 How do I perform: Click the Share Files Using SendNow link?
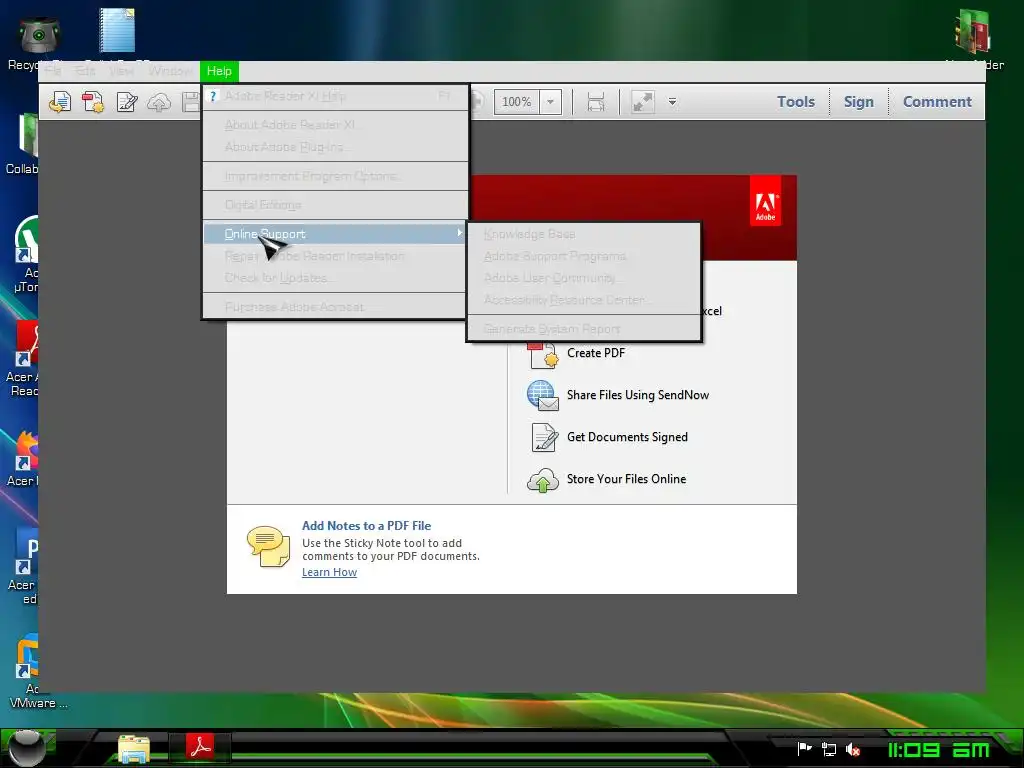(x=637, y=395)
